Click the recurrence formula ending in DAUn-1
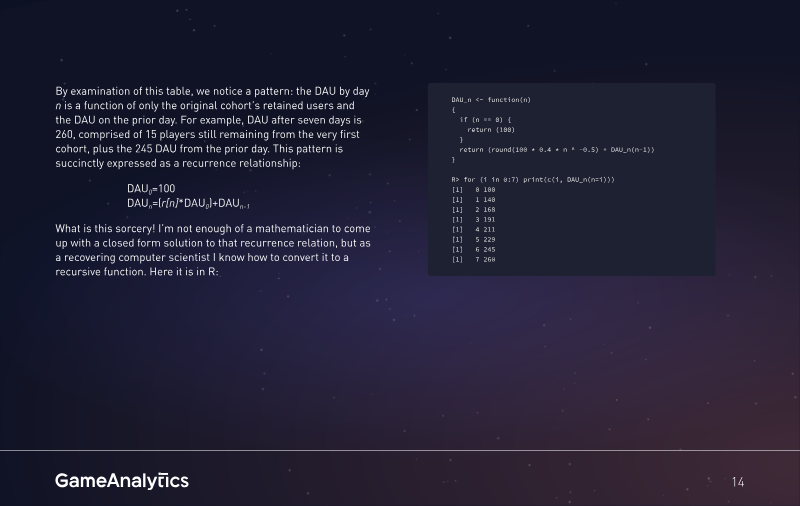 [188, 204]
